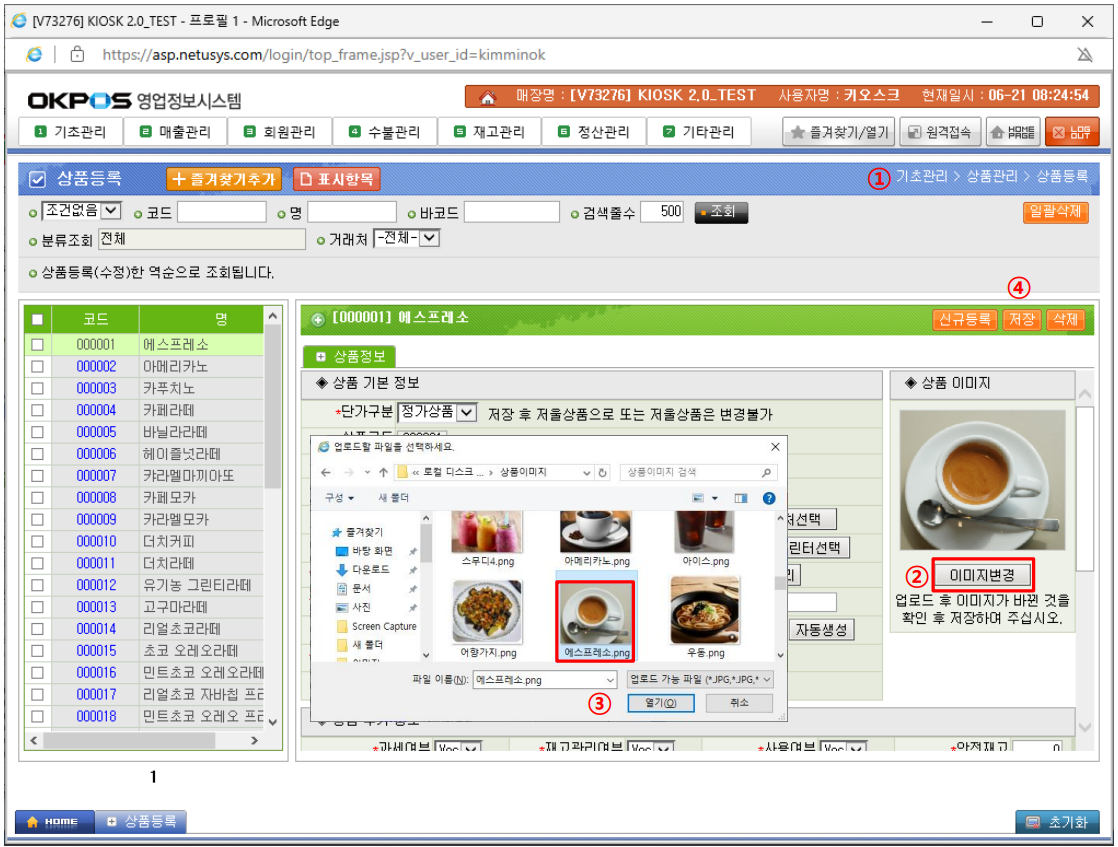
Task: Open the upload file type filter dropdown
Action: (699, 679)
